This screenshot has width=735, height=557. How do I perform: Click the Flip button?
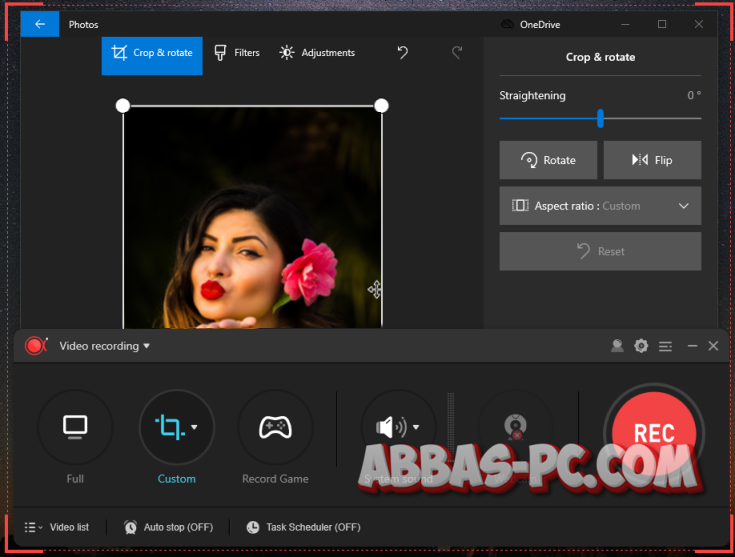click(652, 160)
